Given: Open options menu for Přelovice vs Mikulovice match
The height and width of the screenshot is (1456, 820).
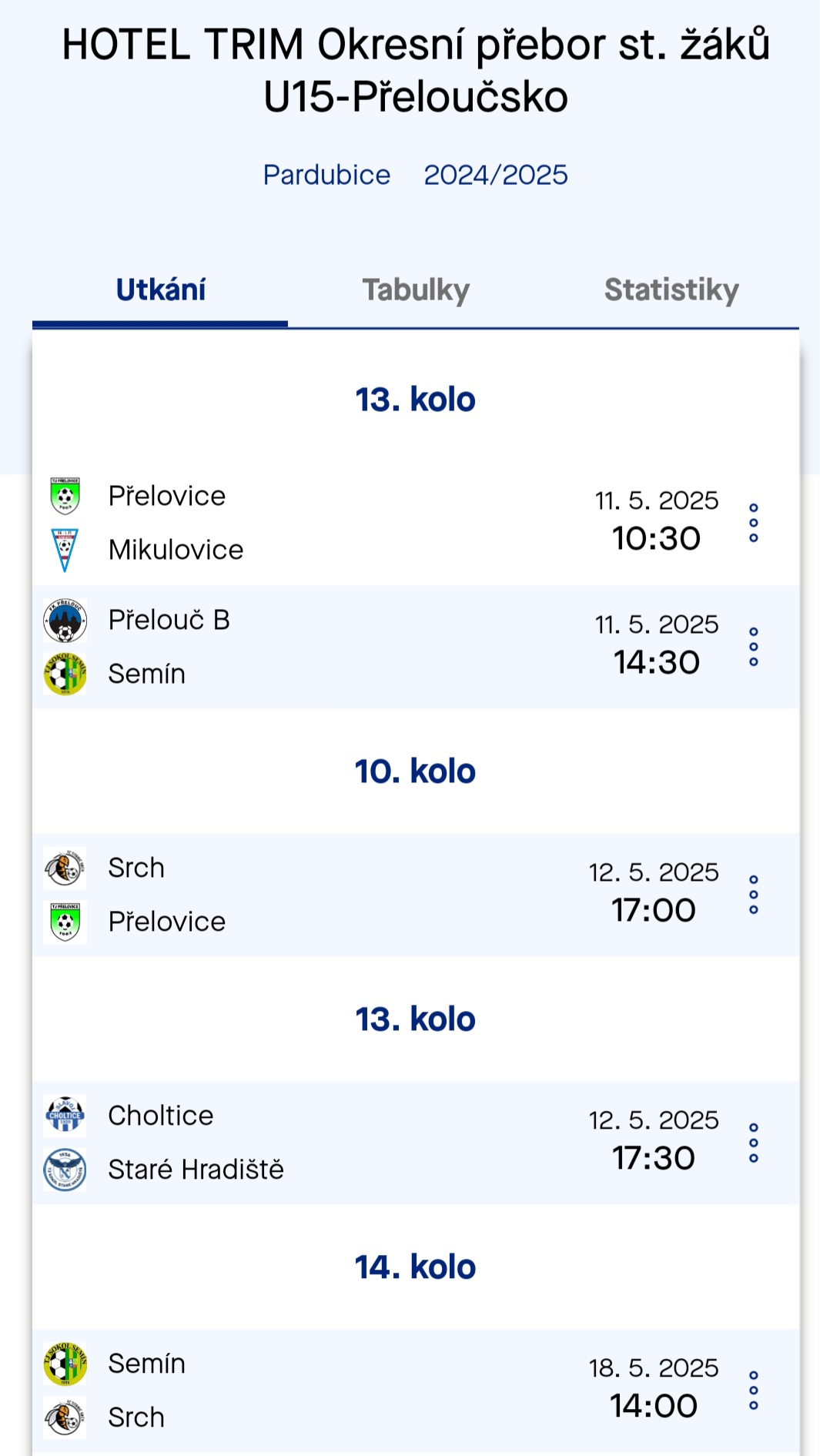Looking at the screenshot, I should pos(753,523).
